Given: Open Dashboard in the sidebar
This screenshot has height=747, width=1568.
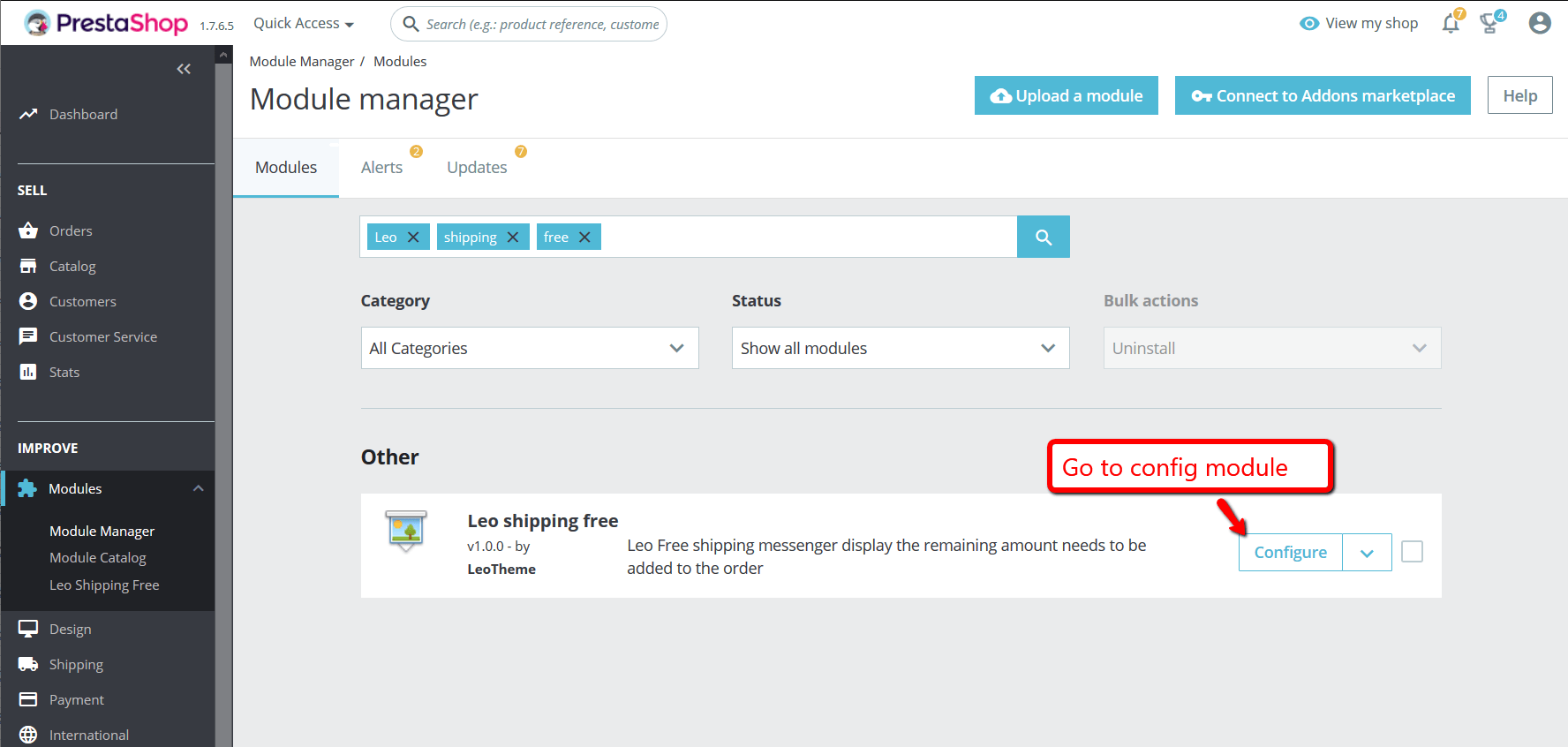Looking at the screenshot, I should 83,114.
